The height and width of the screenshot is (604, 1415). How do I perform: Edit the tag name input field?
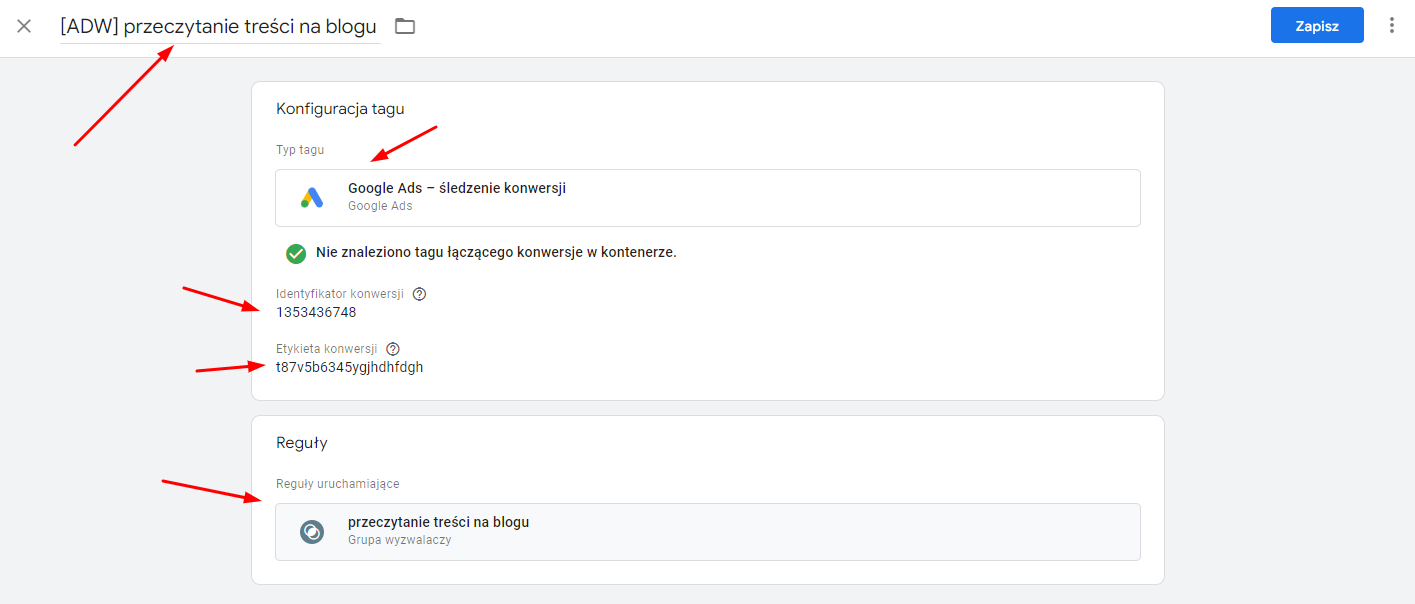[x=218, y=26]
